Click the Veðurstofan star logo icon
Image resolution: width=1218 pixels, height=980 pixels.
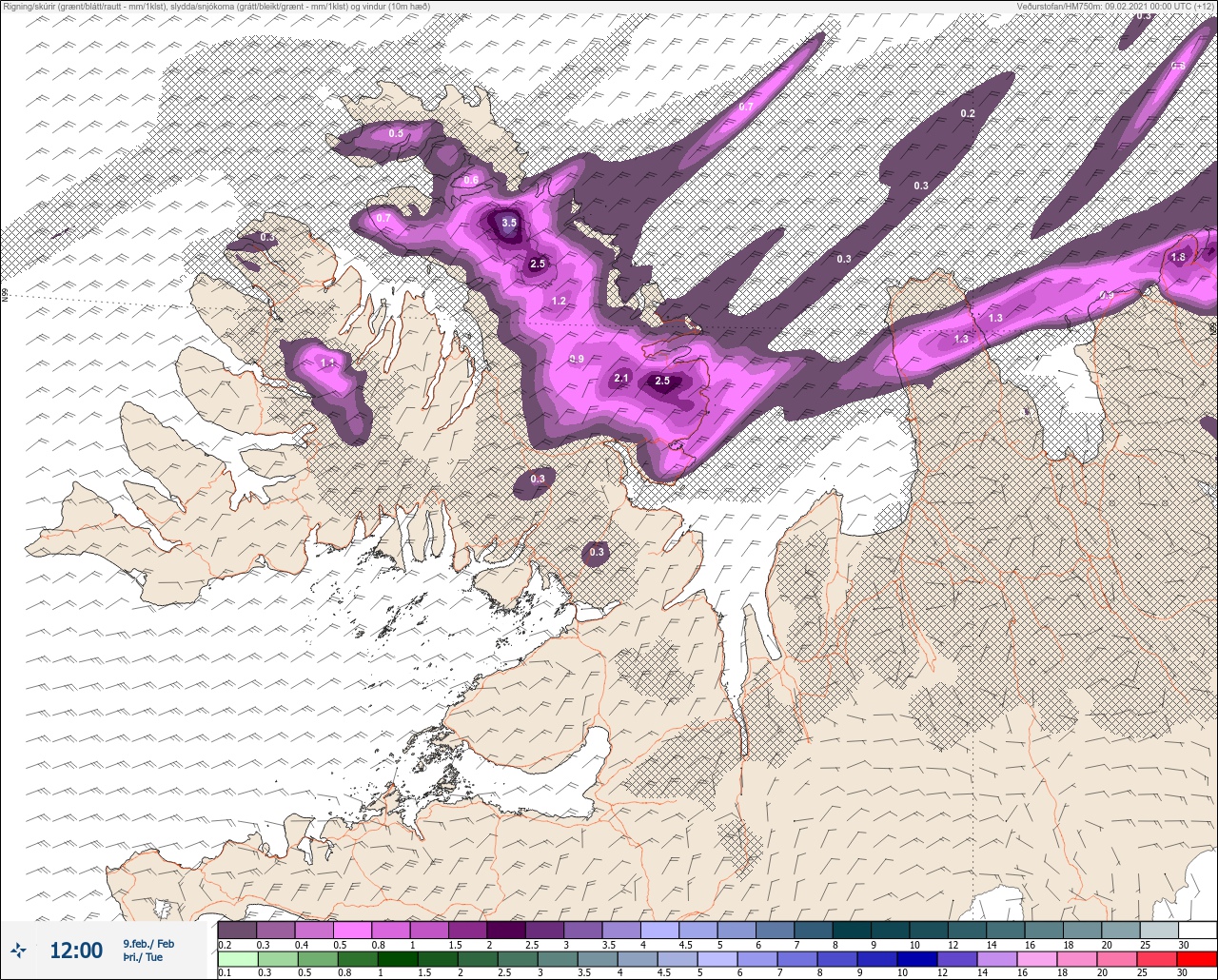coord(20,950)
